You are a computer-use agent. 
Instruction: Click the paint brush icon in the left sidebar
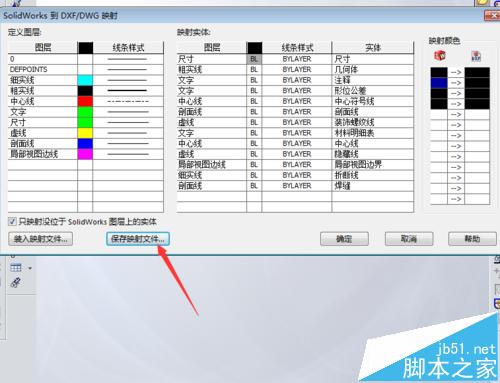click(16, 283)
